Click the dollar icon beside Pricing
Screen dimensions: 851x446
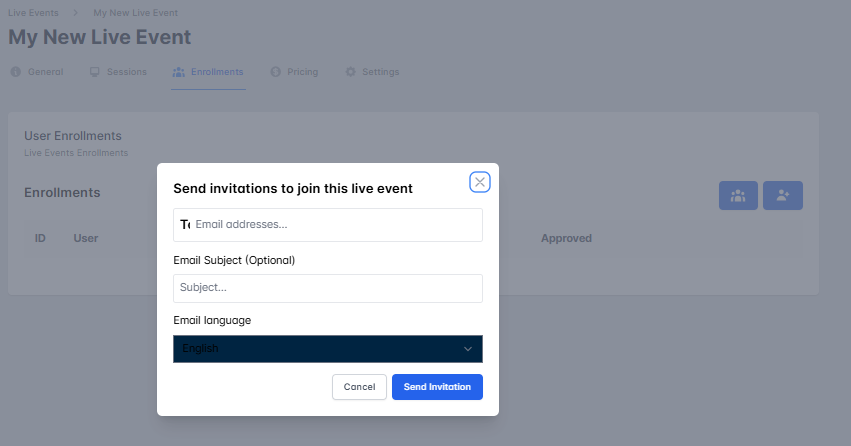275,72
